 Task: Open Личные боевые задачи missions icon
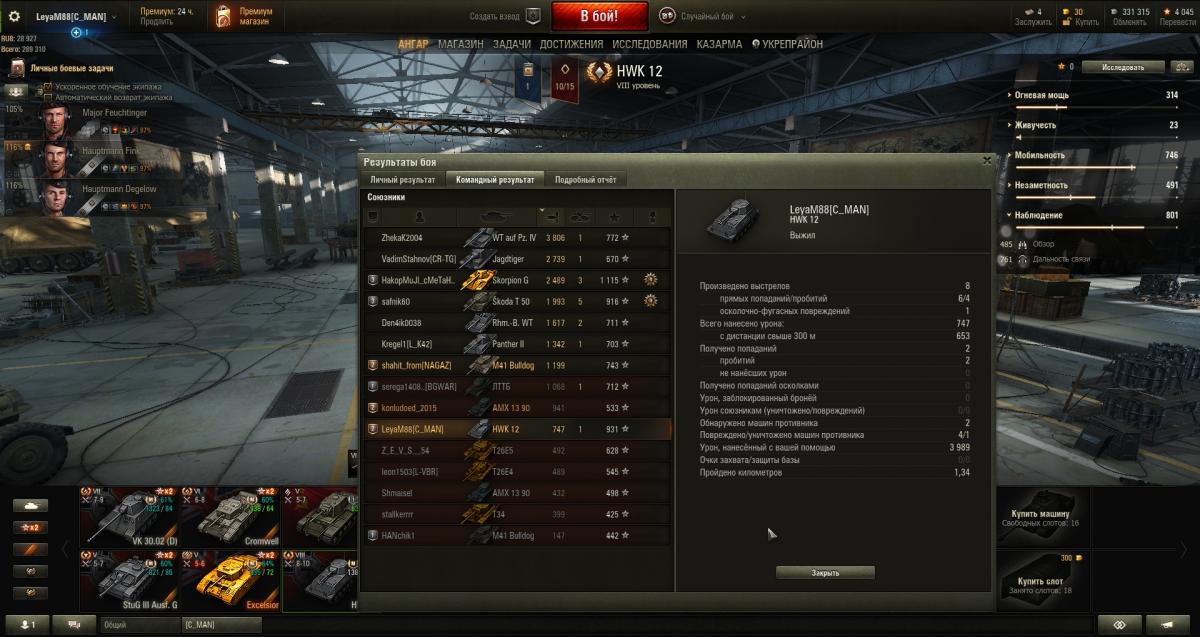[x=17, y=68]
